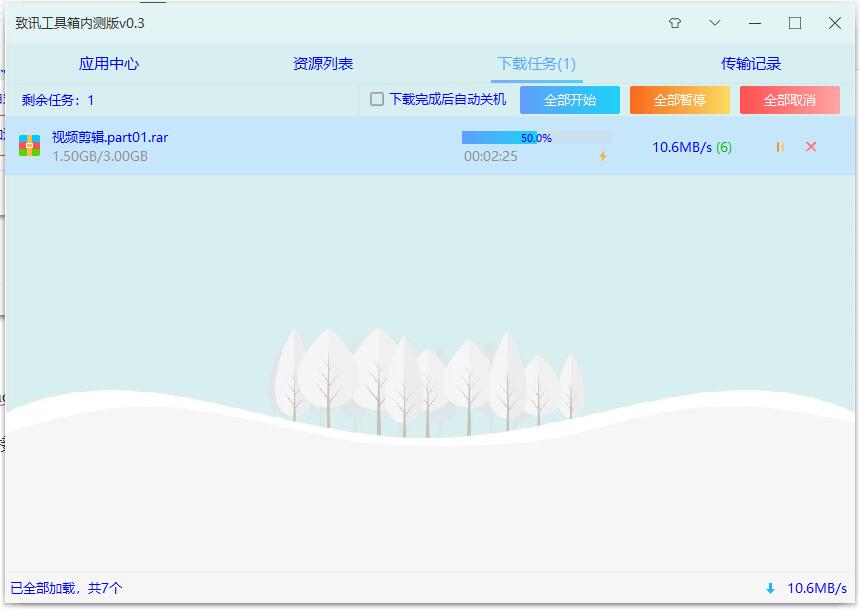Screen dimensions: 860x610
Task: Open the skin theme shirt icon
Action: click(x=675, y=23)
